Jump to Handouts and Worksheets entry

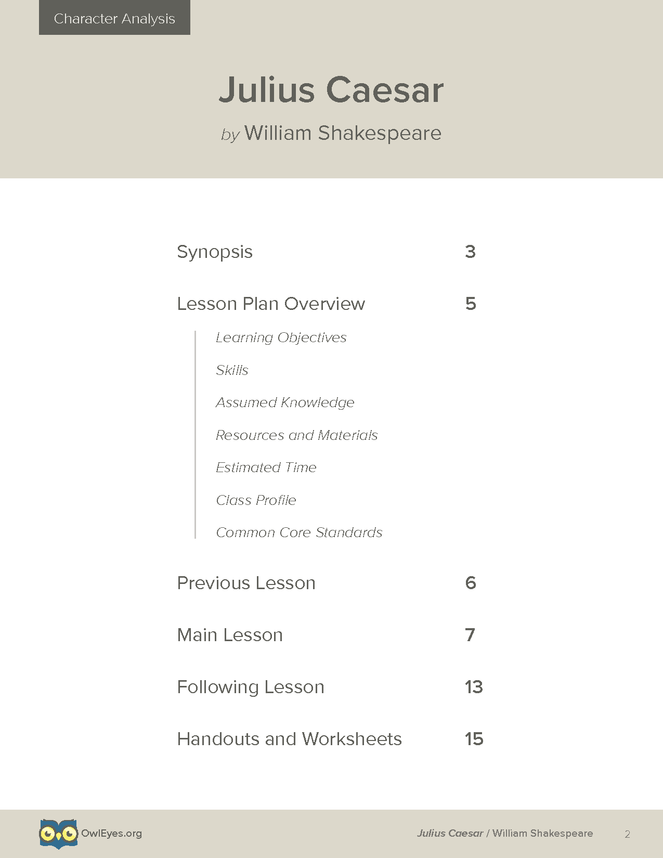pos(289,739)
